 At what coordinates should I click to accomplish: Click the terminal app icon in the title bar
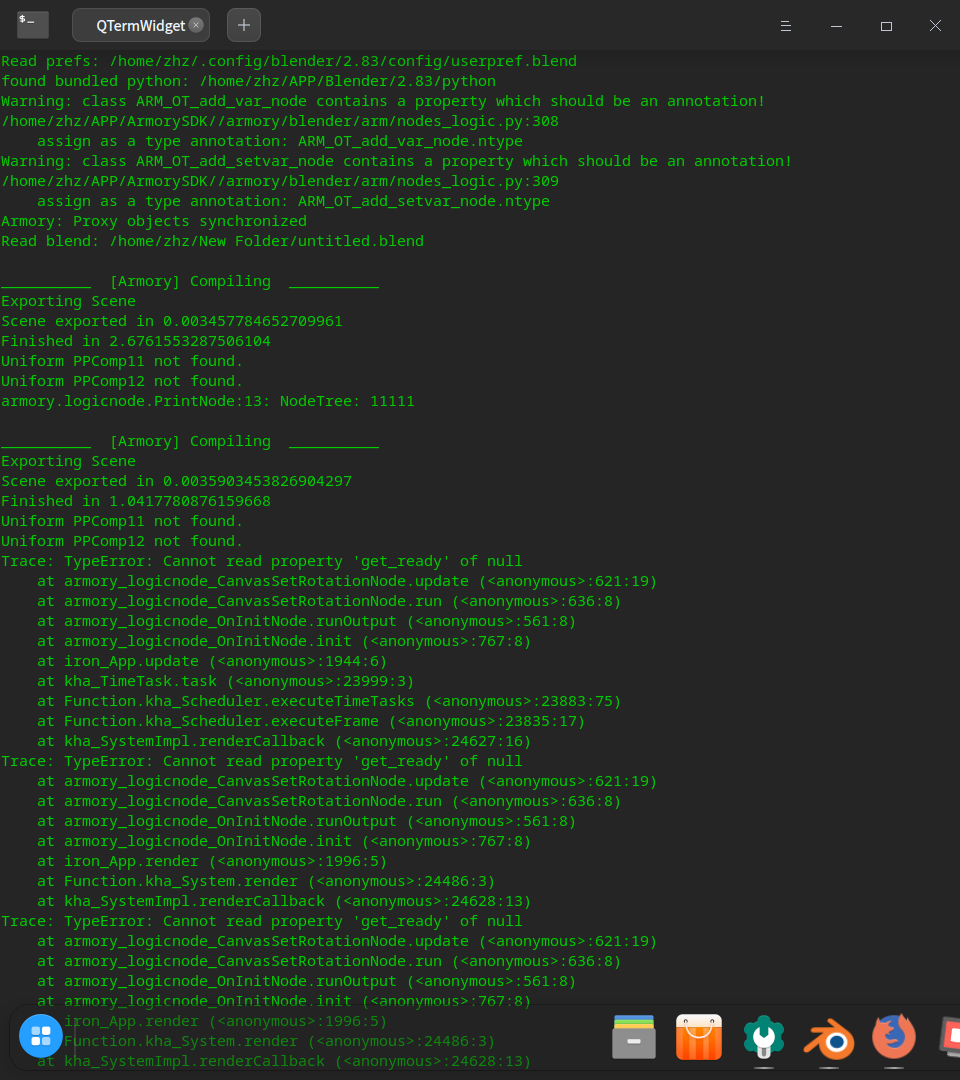[x=32, y=25]
